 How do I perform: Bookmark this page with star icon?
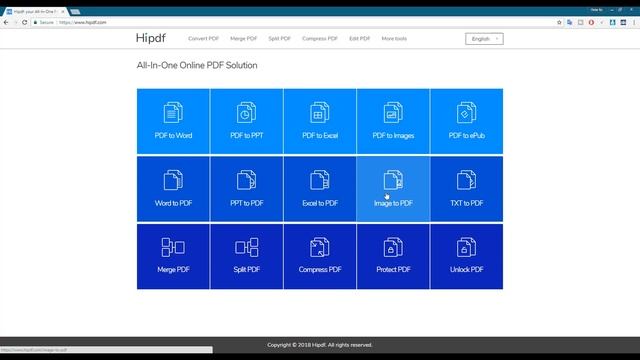tap(559, 22)
